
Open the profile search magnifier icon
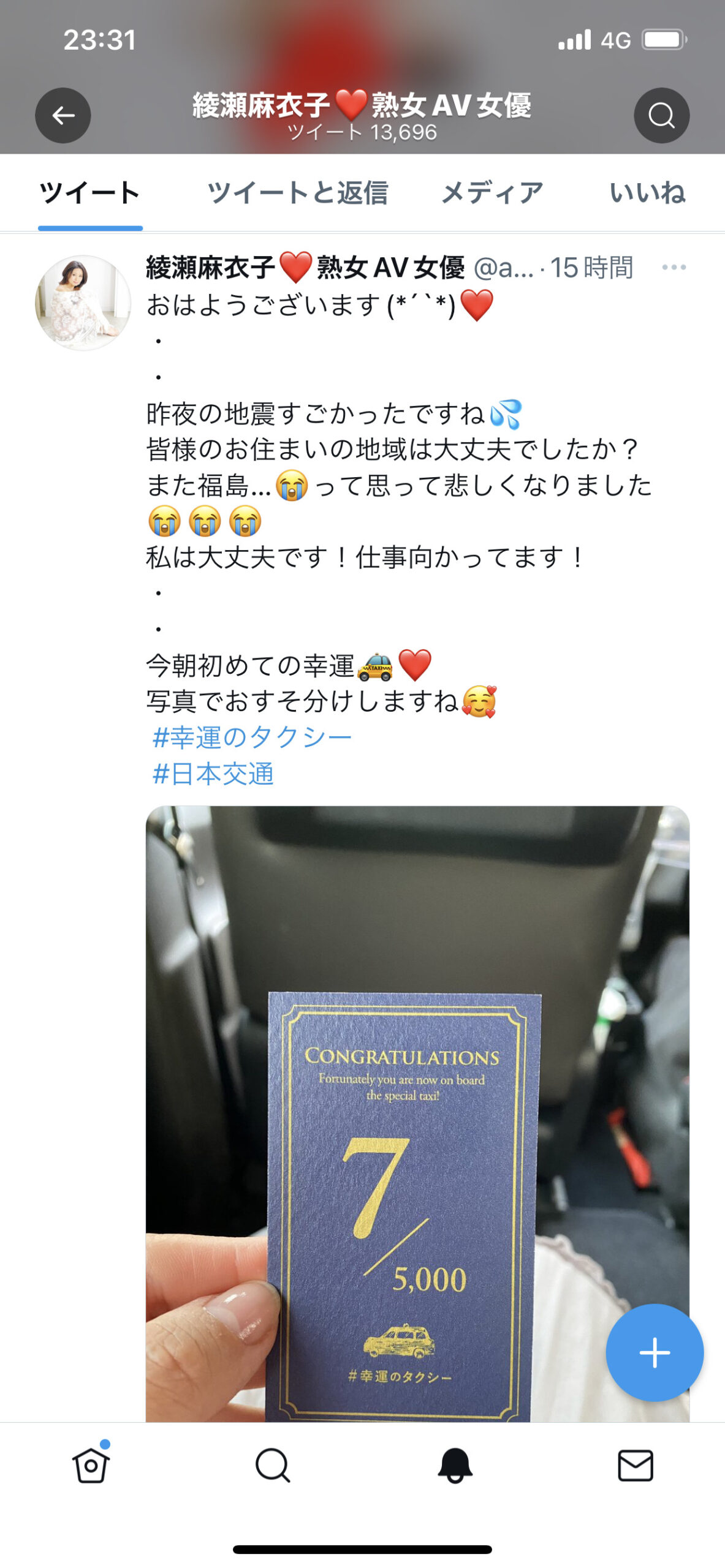(661, 115)
